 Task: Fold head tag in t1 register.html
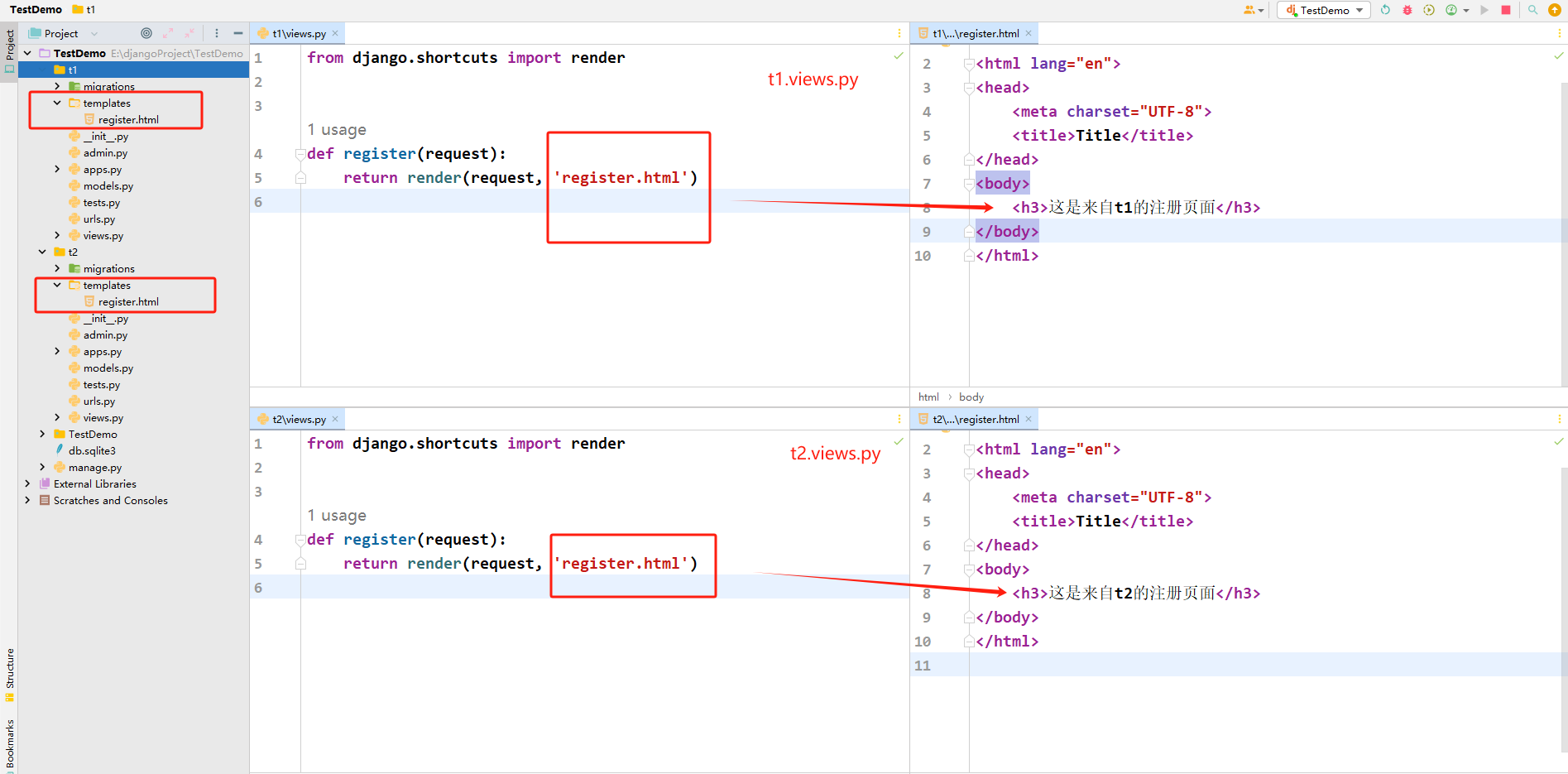(969, 88)
